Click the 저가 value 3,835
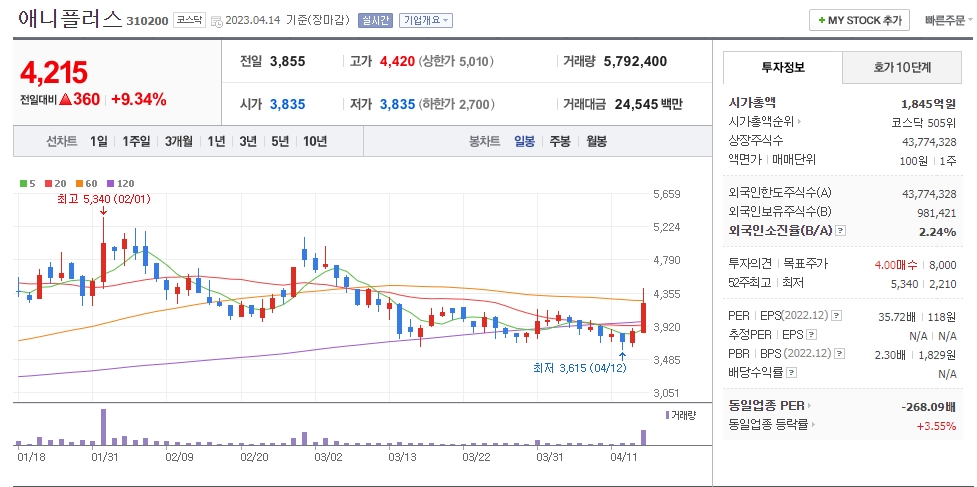The height and width of the screenshot is (487, 977). click(x=397, y=104)
